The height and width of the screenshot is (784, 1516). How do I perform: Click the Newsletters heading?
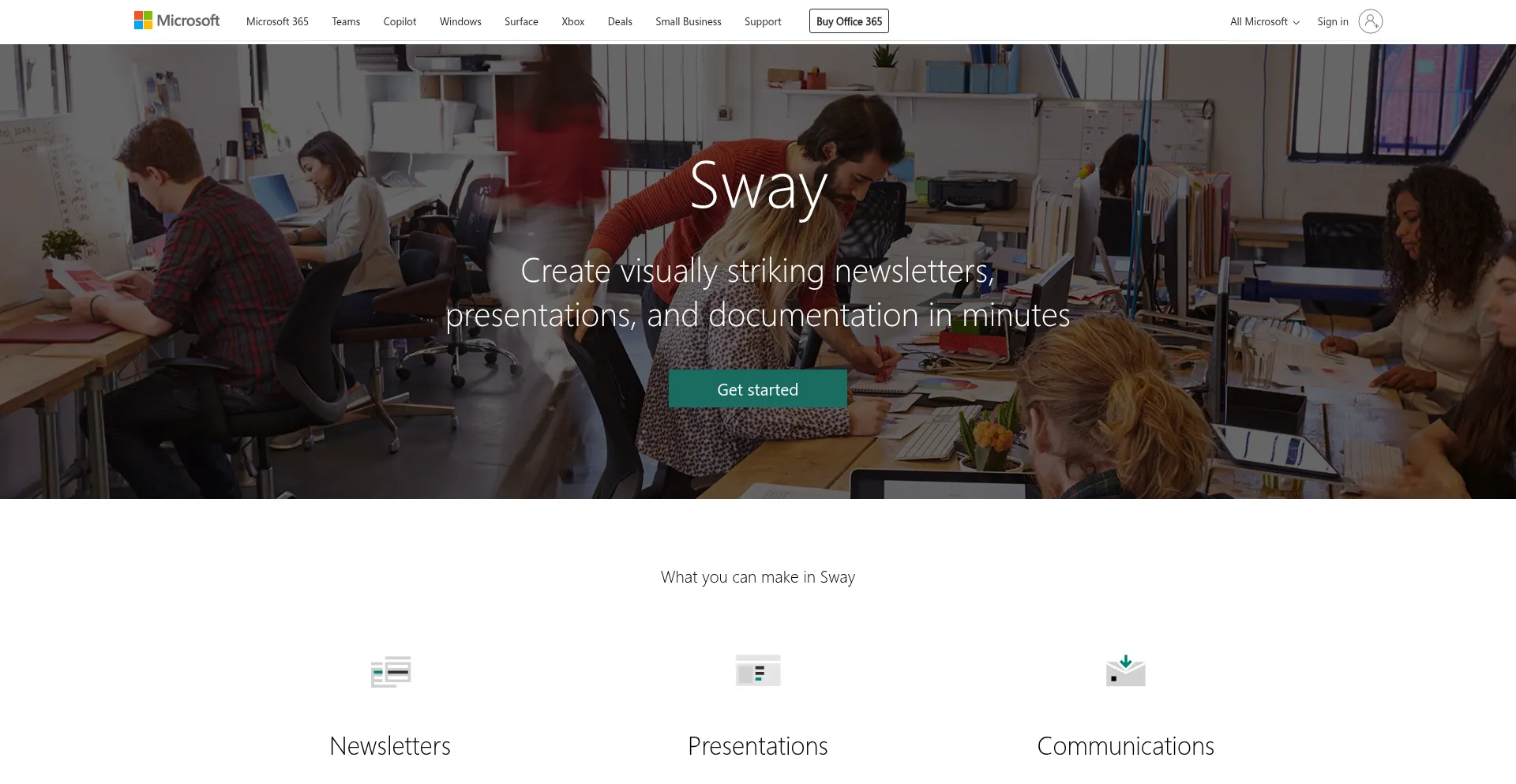pyautogui.click(x=390, y=745)
